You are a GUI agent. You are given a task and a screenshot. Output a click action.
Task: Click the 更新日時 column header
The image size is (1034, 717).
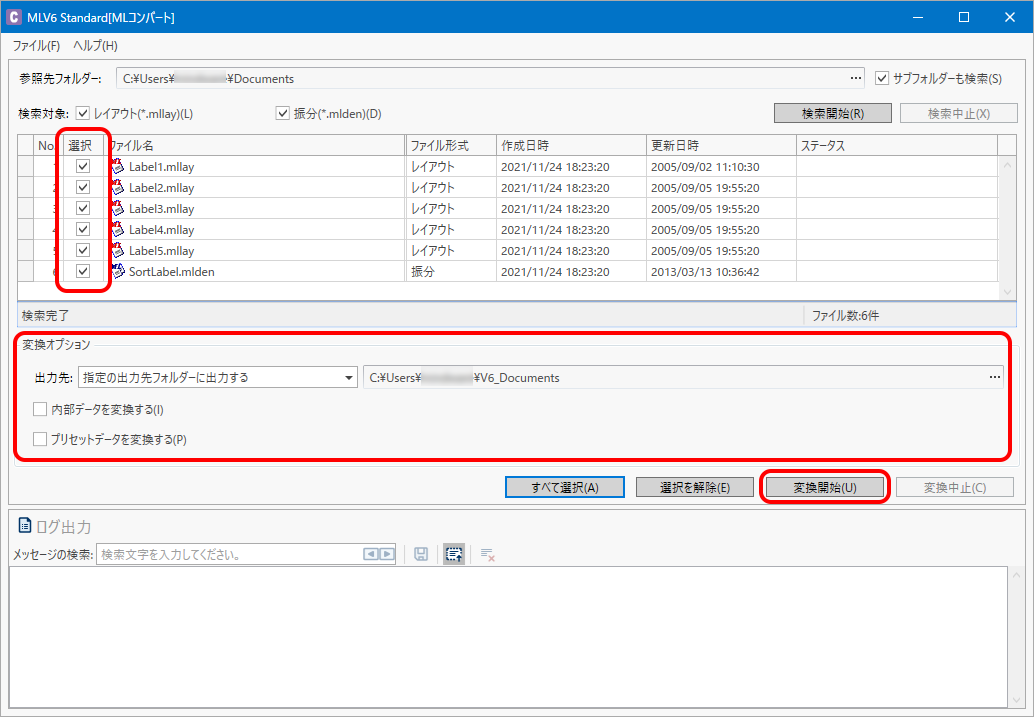click(x=721, y=145)
